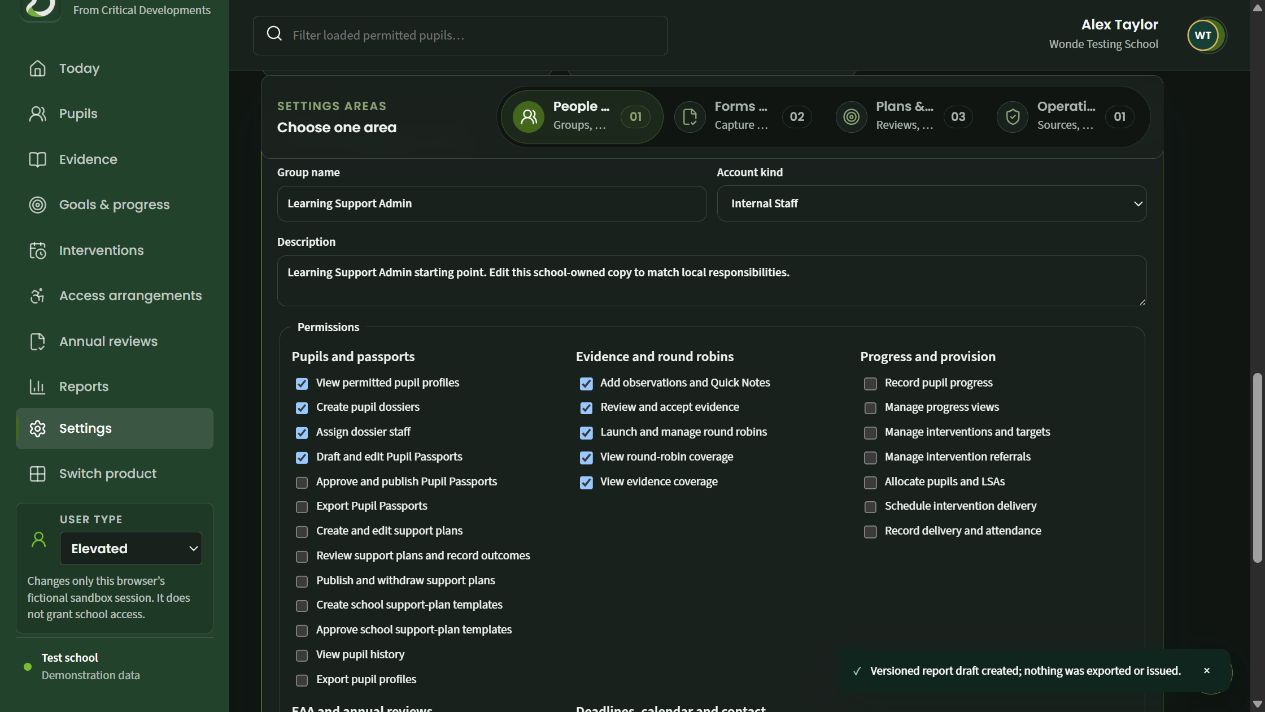Uncheck View evidence coverage
Viewport: 1265px width, 712px height.
click(586, 482)
